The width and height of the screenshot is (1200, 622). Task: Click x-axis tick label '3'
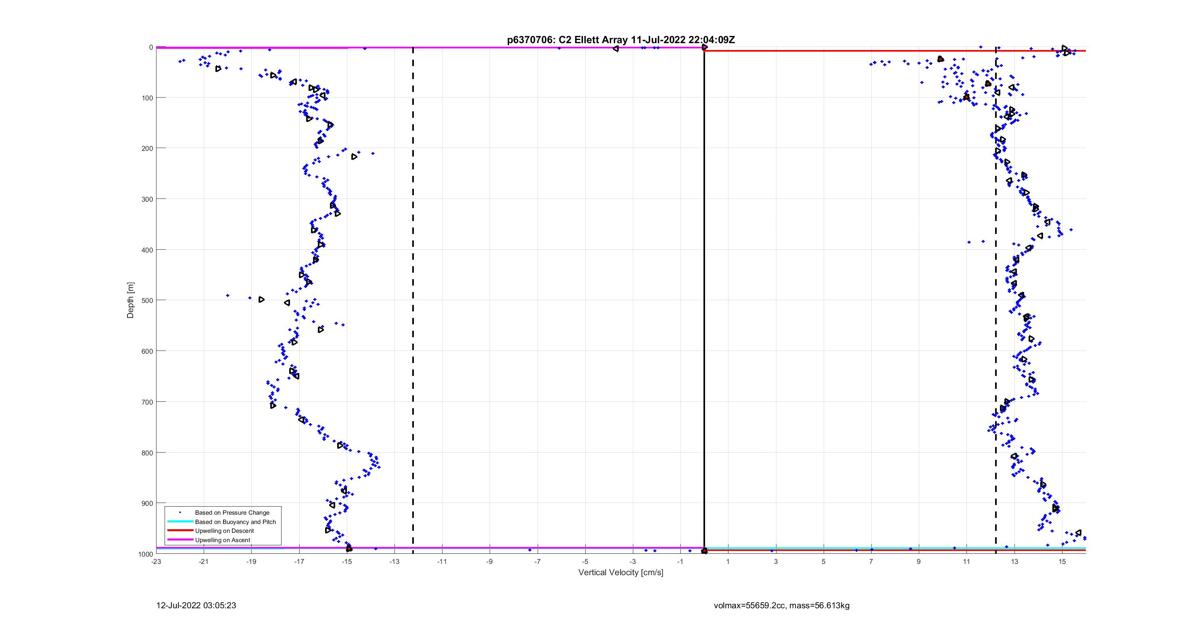click(776, 562)
